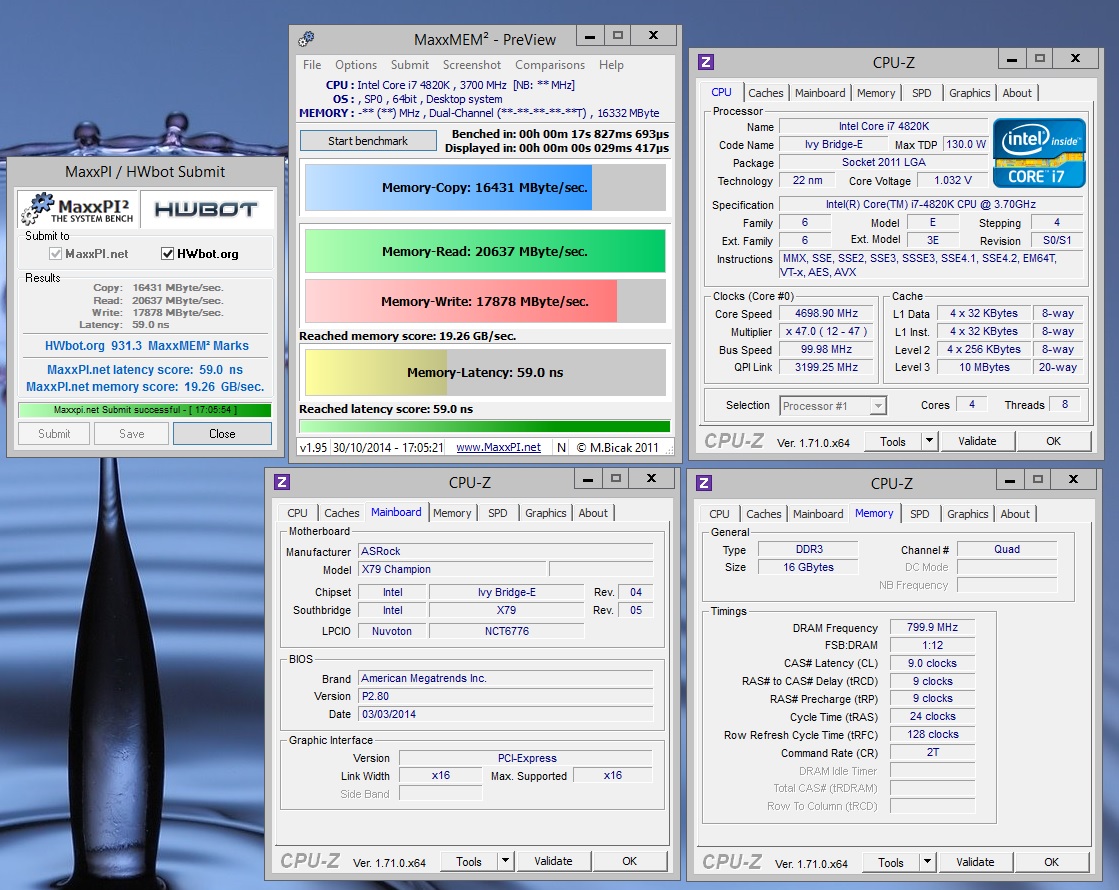
Task: Select CPU tab in CPU-Z Mainboard window
Action: pos(297,513)
